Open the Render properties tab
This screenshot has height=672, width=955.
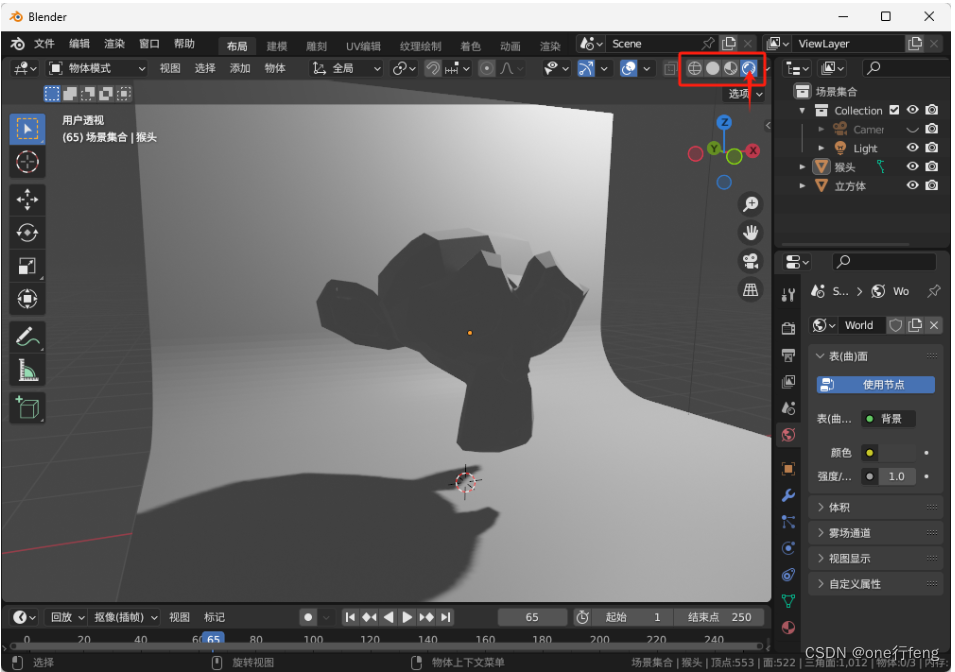pyautogui.click(x=788, y=328)
